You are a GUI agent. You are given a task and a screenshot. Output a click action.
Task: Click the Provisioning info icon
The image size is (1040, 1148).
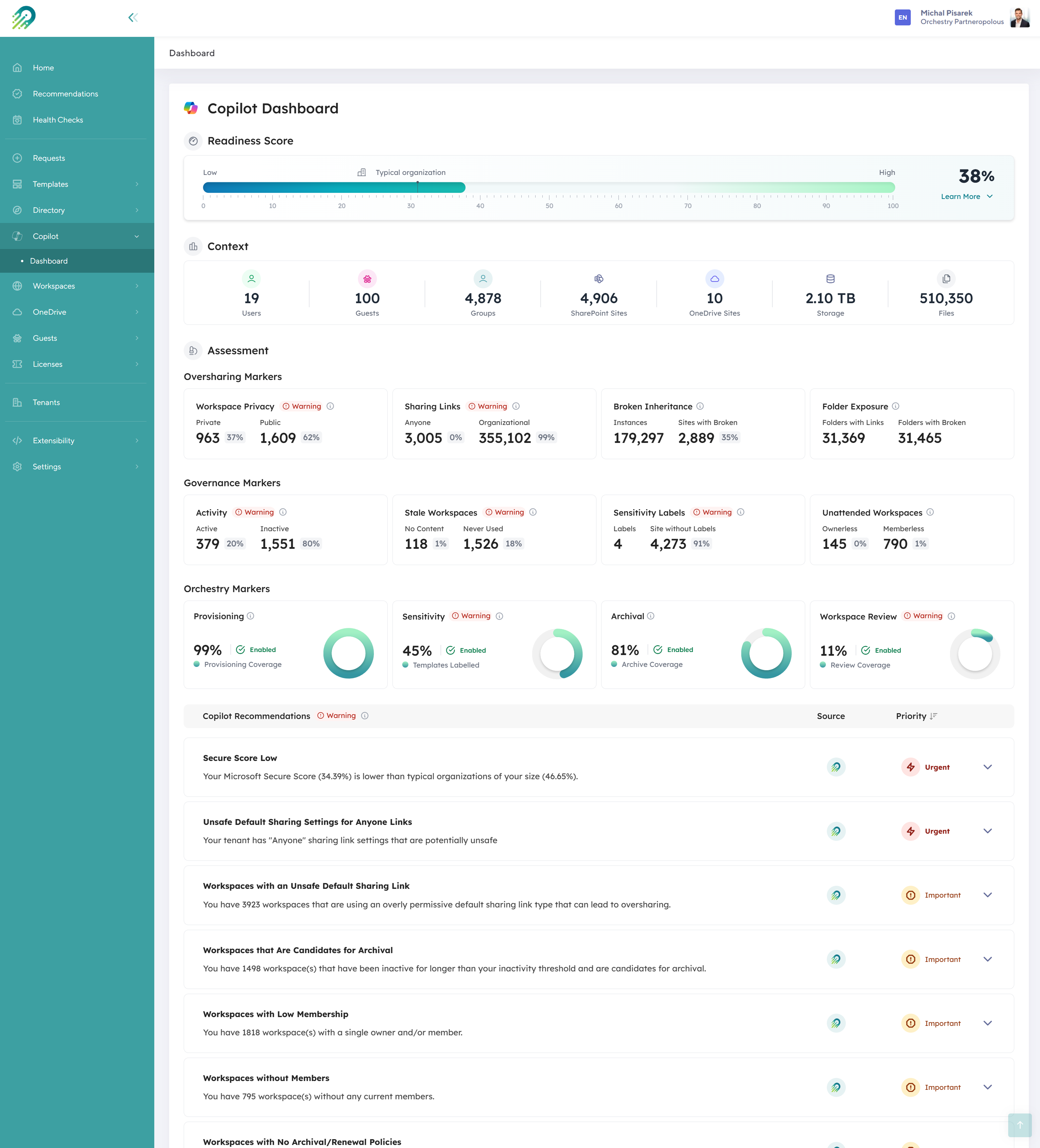251,615
